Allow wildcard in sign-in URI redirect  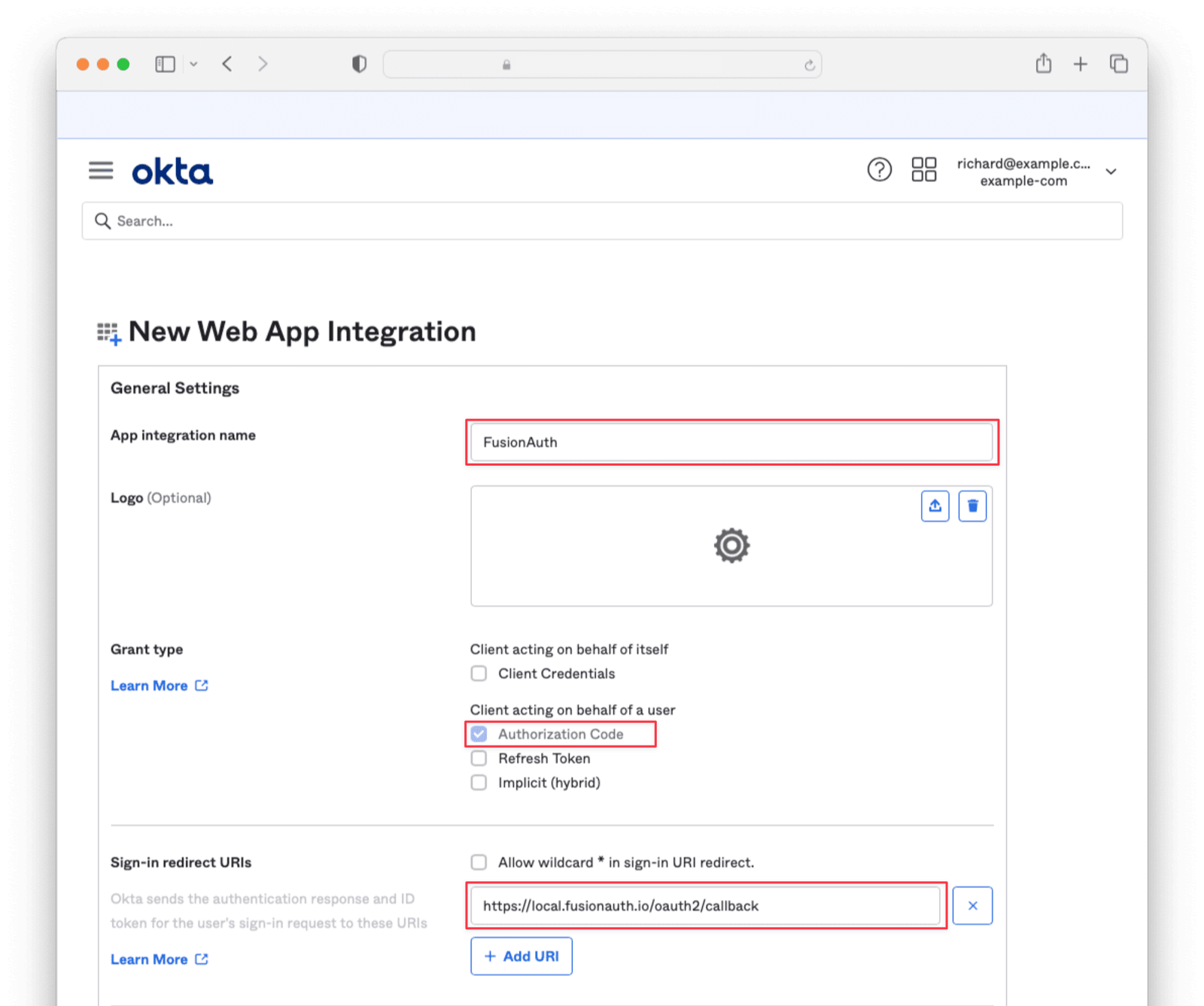coord(479,862)
